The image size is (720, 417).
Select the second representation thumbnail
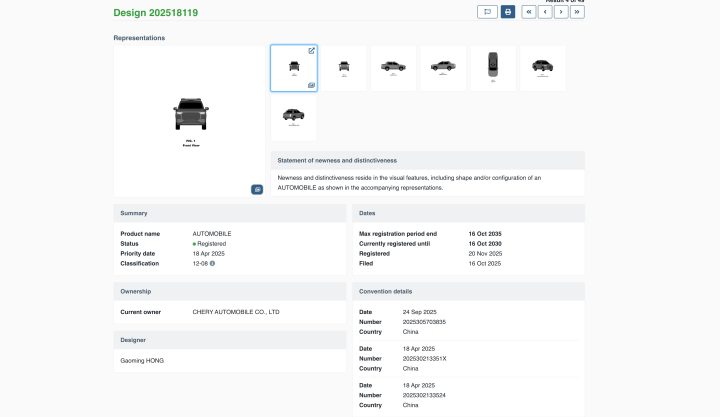[343, 68]
